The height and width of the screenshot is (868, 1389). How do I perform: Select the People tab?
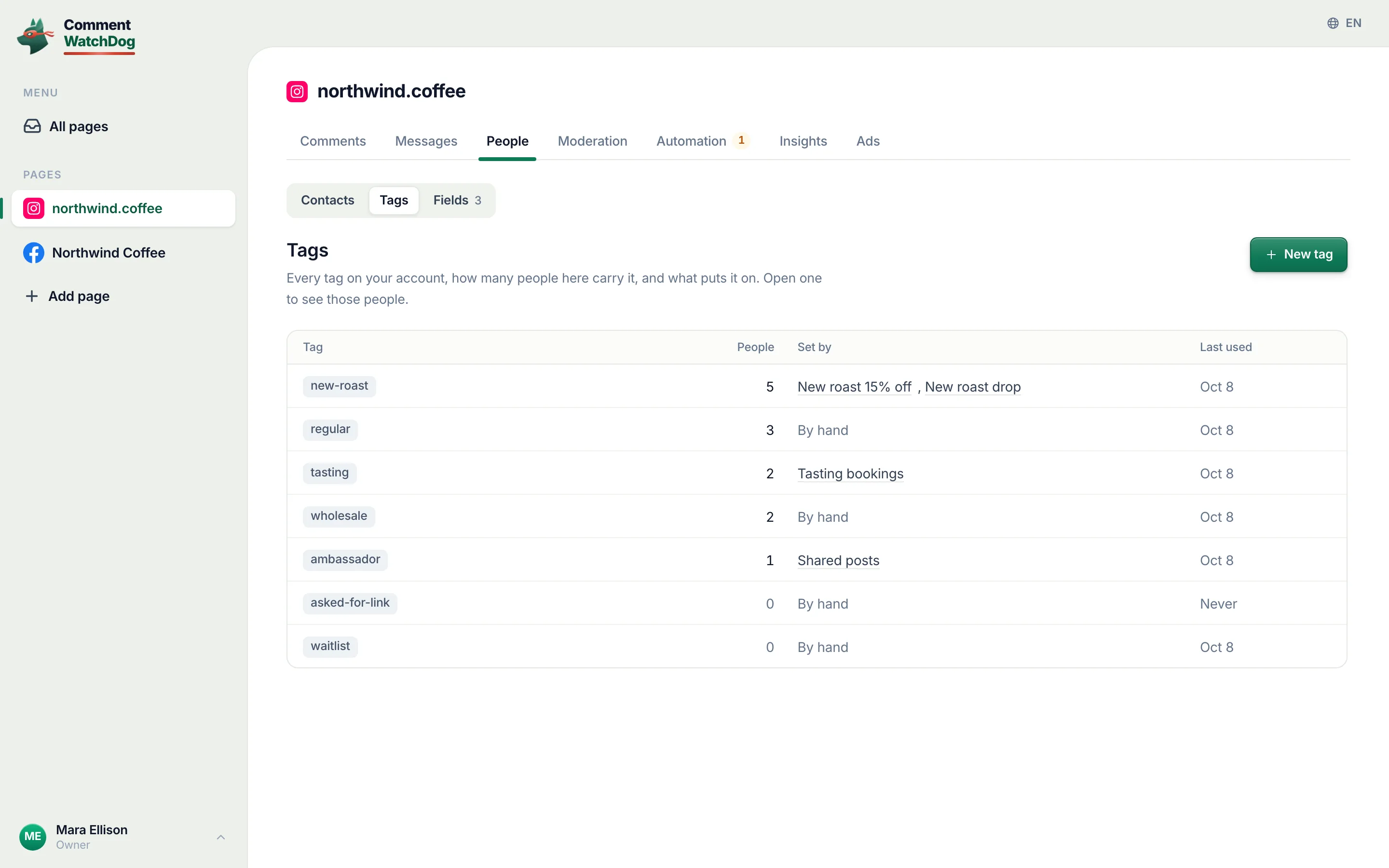pos(507,141)
